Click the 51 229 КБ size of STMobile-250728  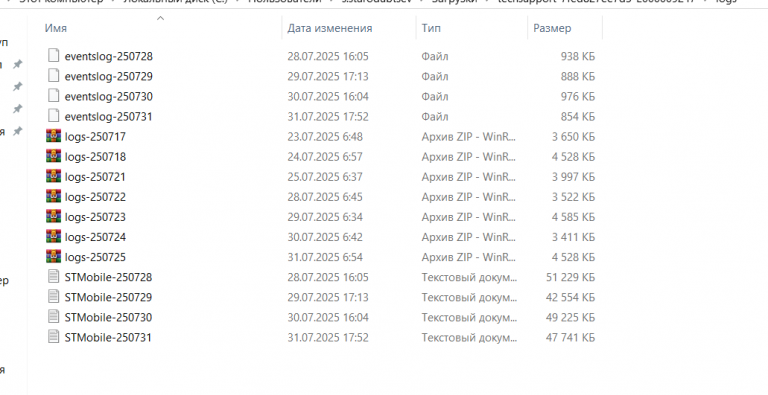click(571, 277)
